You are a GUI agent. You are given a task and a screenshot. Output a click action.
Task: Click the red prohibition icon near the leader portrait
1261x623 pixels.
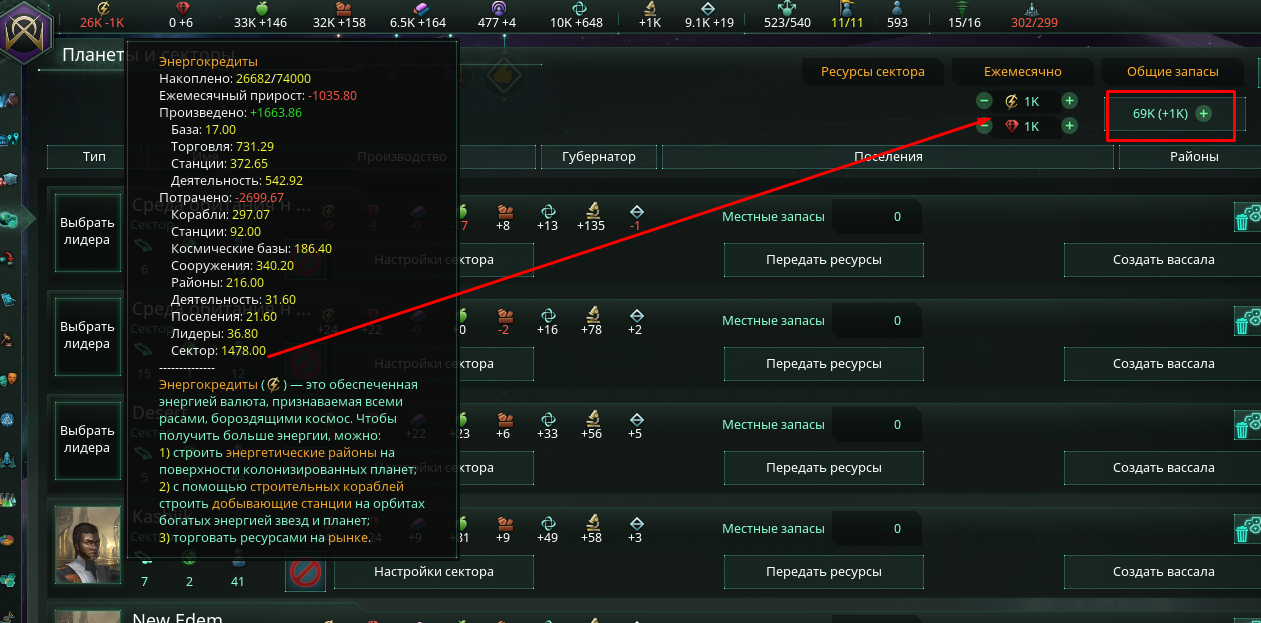coord(305,573)
